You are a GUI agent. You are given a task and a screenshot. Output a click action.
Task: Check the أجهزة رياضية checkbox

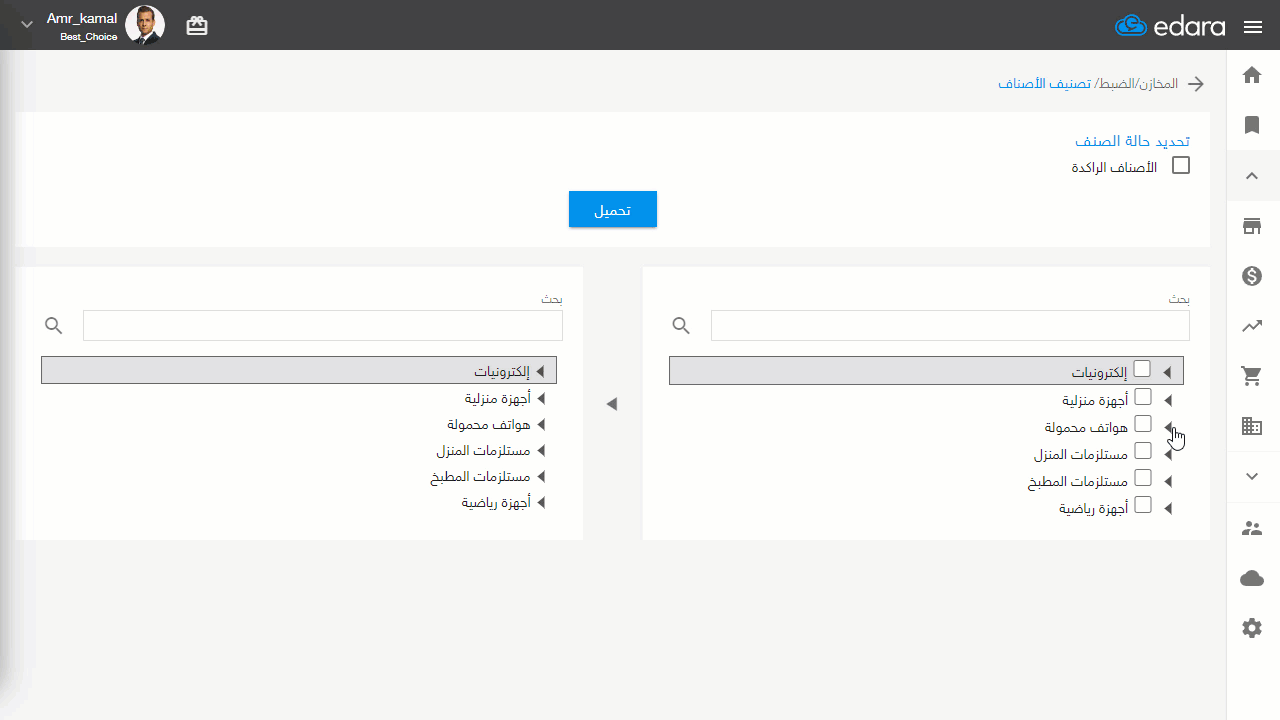(1143, 505)
